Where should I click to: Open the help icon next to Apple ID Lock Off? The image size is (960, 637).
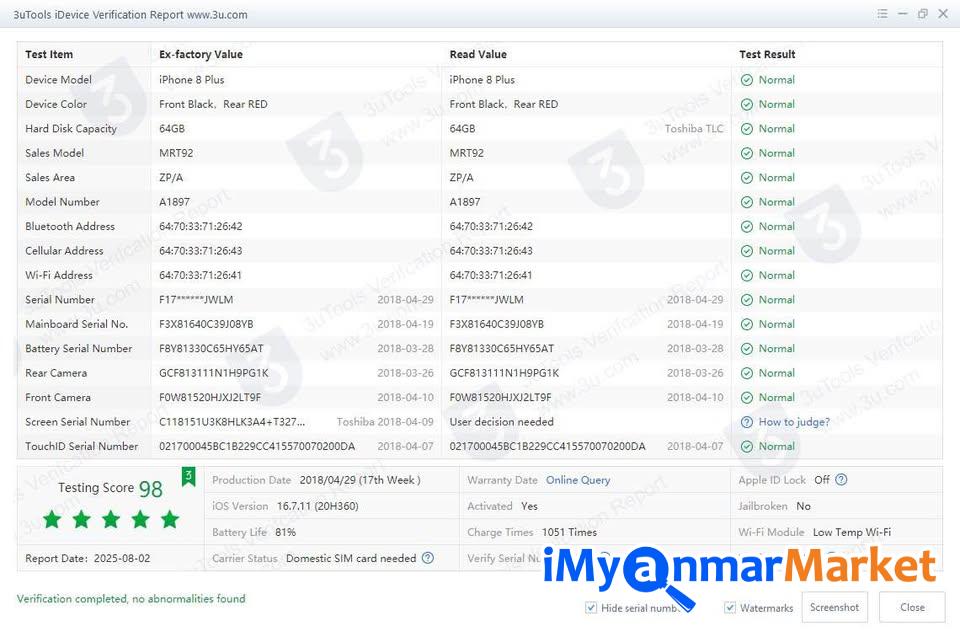pyautogui.click(x=841, y=480)
